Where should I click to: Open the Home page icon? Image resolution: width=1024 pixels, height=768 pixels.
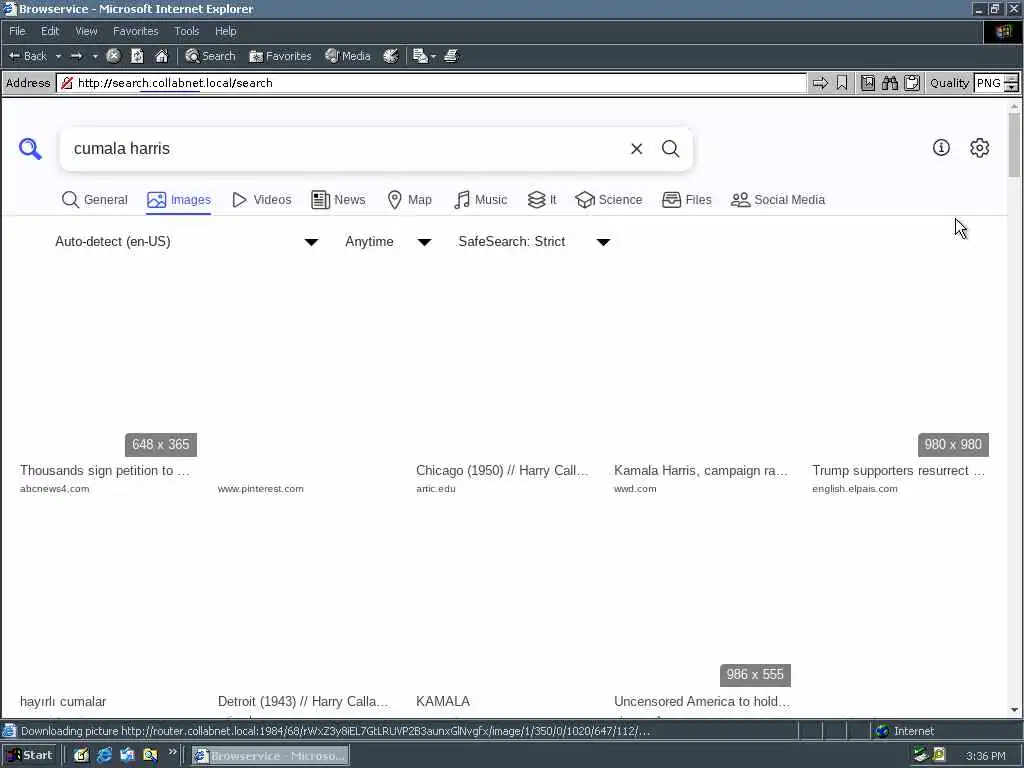click(x=161, y=56)
